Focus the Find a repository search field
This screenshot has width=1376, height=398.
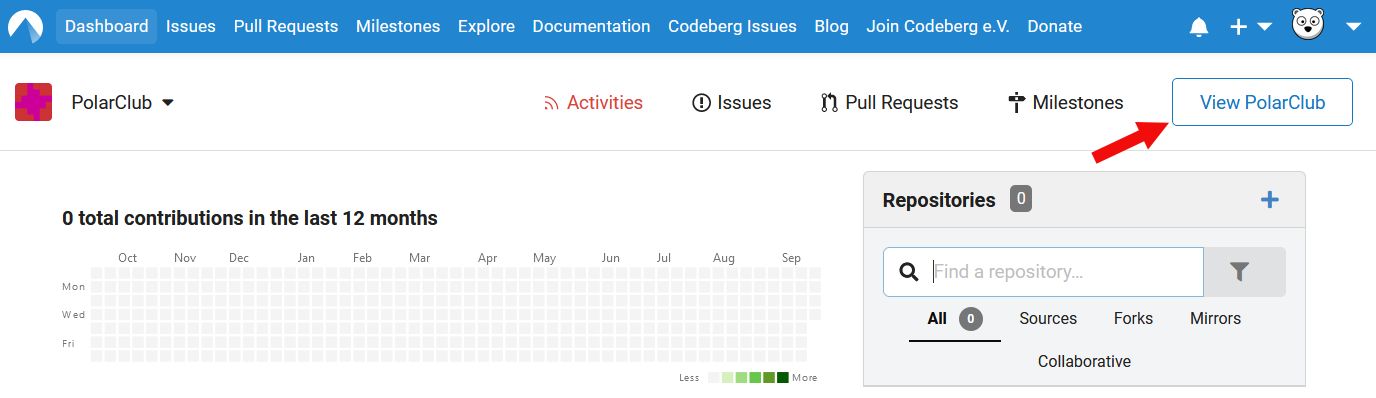[1043, 272]
